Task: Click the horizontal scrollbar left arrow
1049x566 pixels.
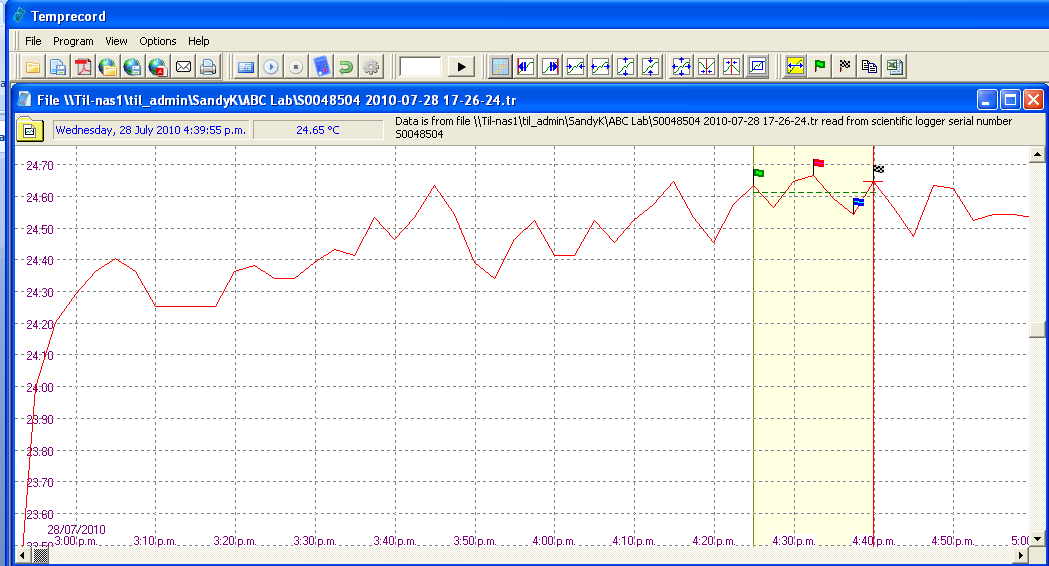Action: [27, 555]
